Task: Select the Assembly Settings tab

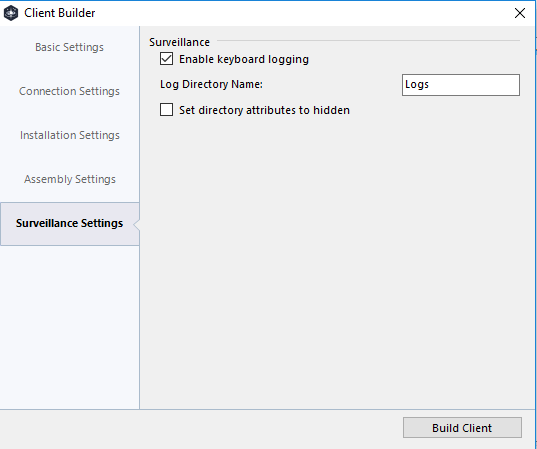Action: (70, 179)
